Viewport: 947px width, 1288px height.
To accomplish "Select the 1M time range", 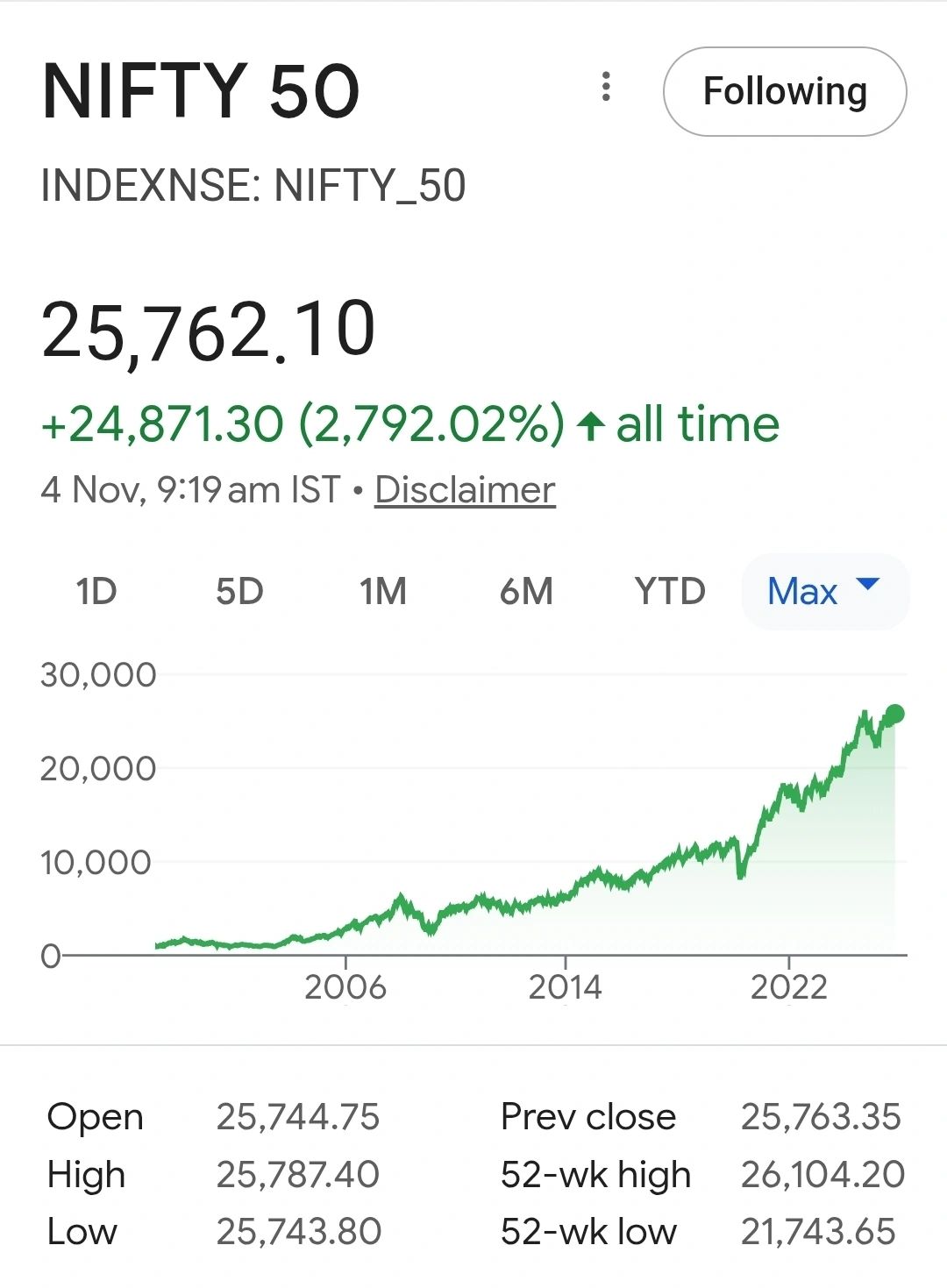I will click(383, 592).
